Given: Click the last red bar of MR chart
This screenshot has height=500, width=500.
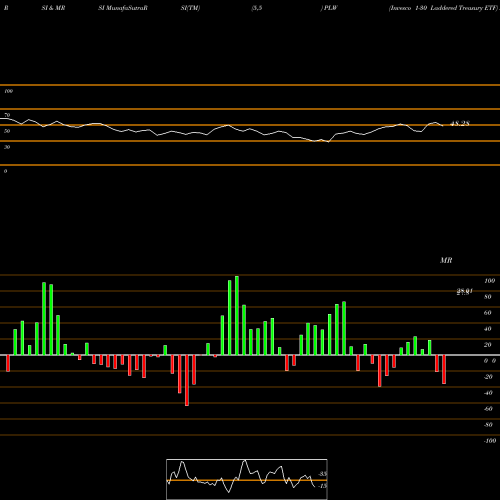Looking at the screenshot, I should (x=444, y=369).
